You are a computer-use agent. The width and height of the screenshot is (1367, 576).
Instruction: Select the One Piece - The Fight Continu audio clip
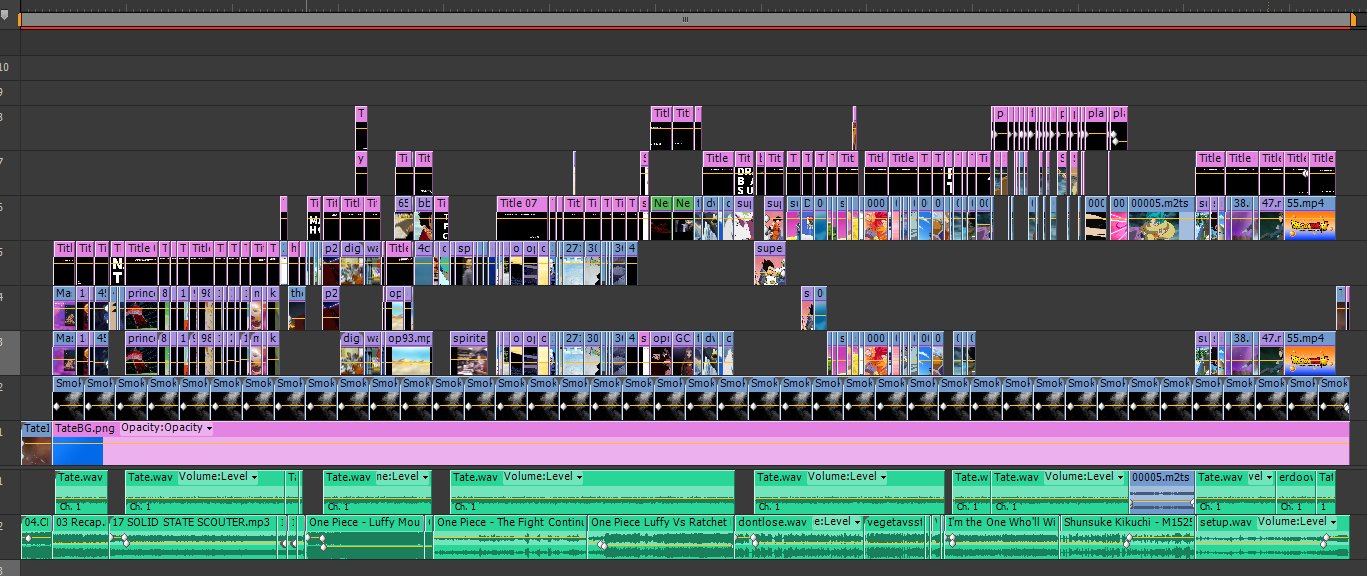[510, 537]
